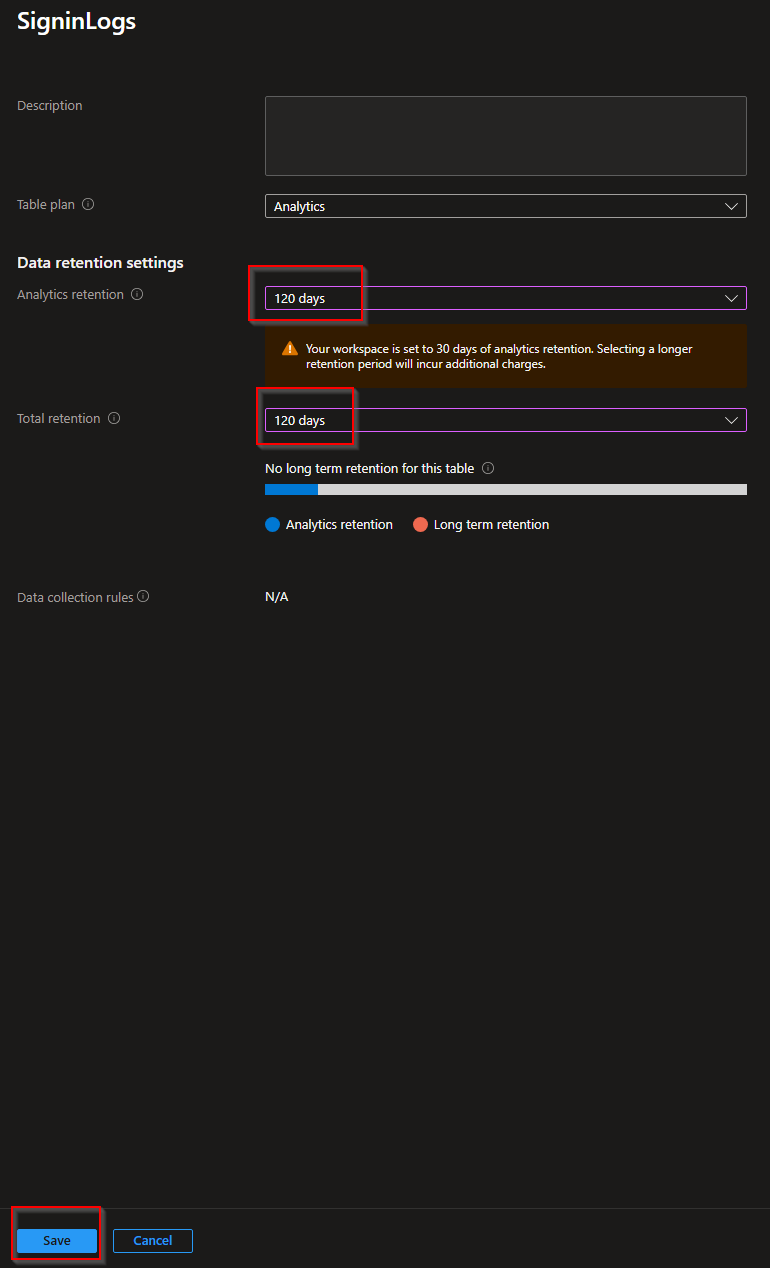
Task: Click the blue segment of the retention bar
Action: pos(291,490)
